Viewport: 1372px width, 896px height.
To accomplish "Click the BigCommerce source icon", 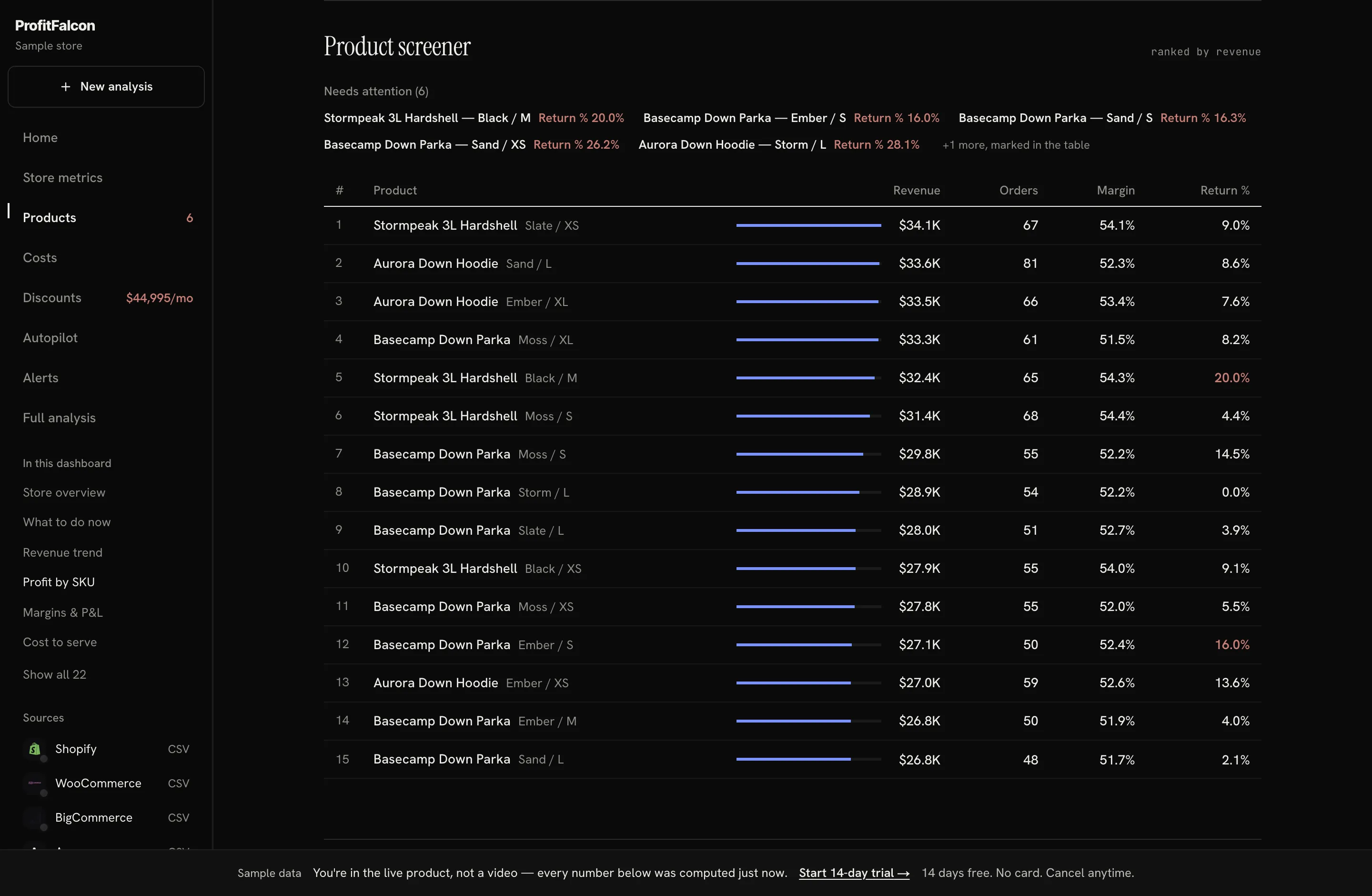I will tap(35, 817).
